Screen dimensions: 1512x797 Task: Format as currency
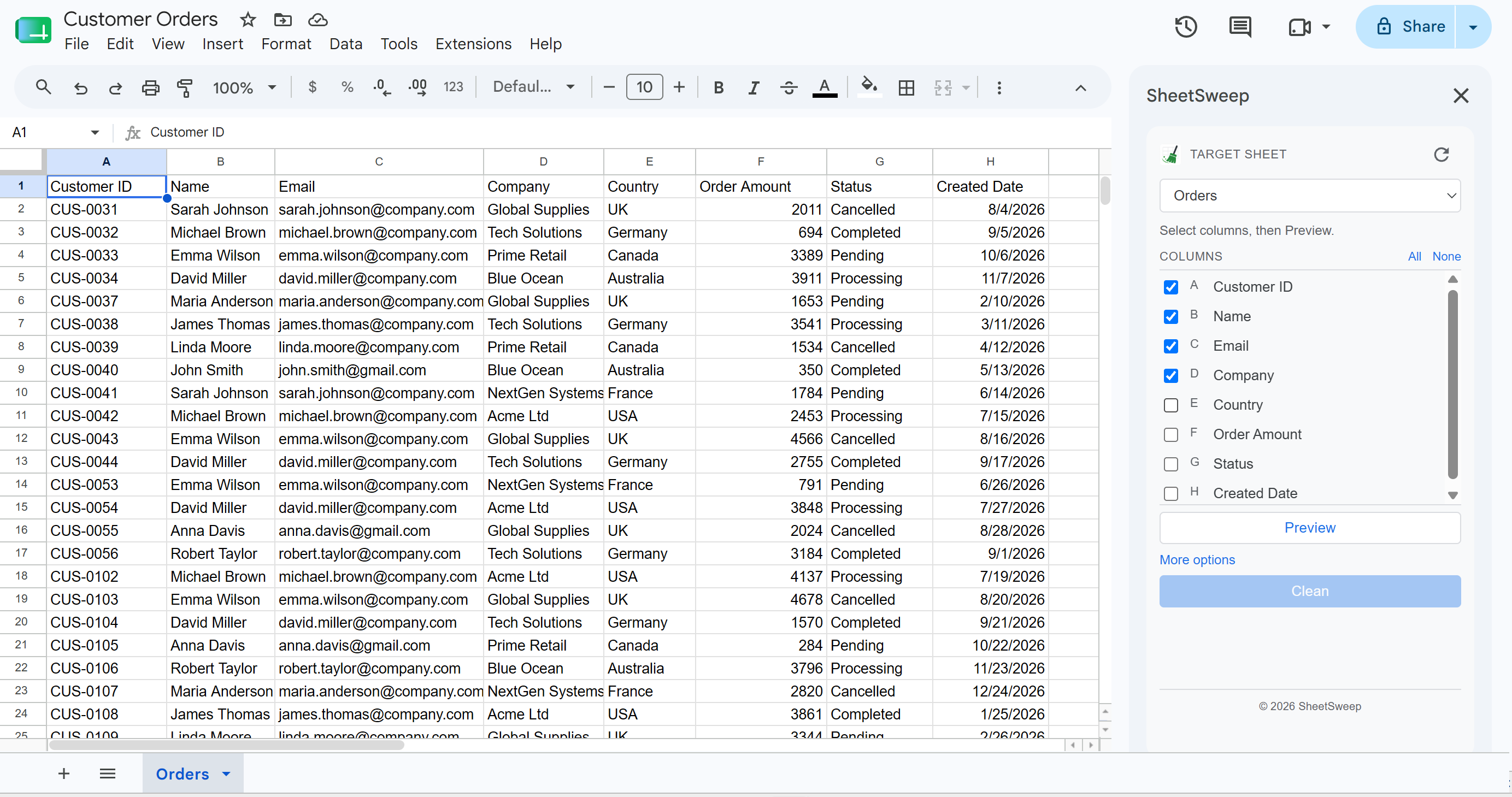[312, 87]
